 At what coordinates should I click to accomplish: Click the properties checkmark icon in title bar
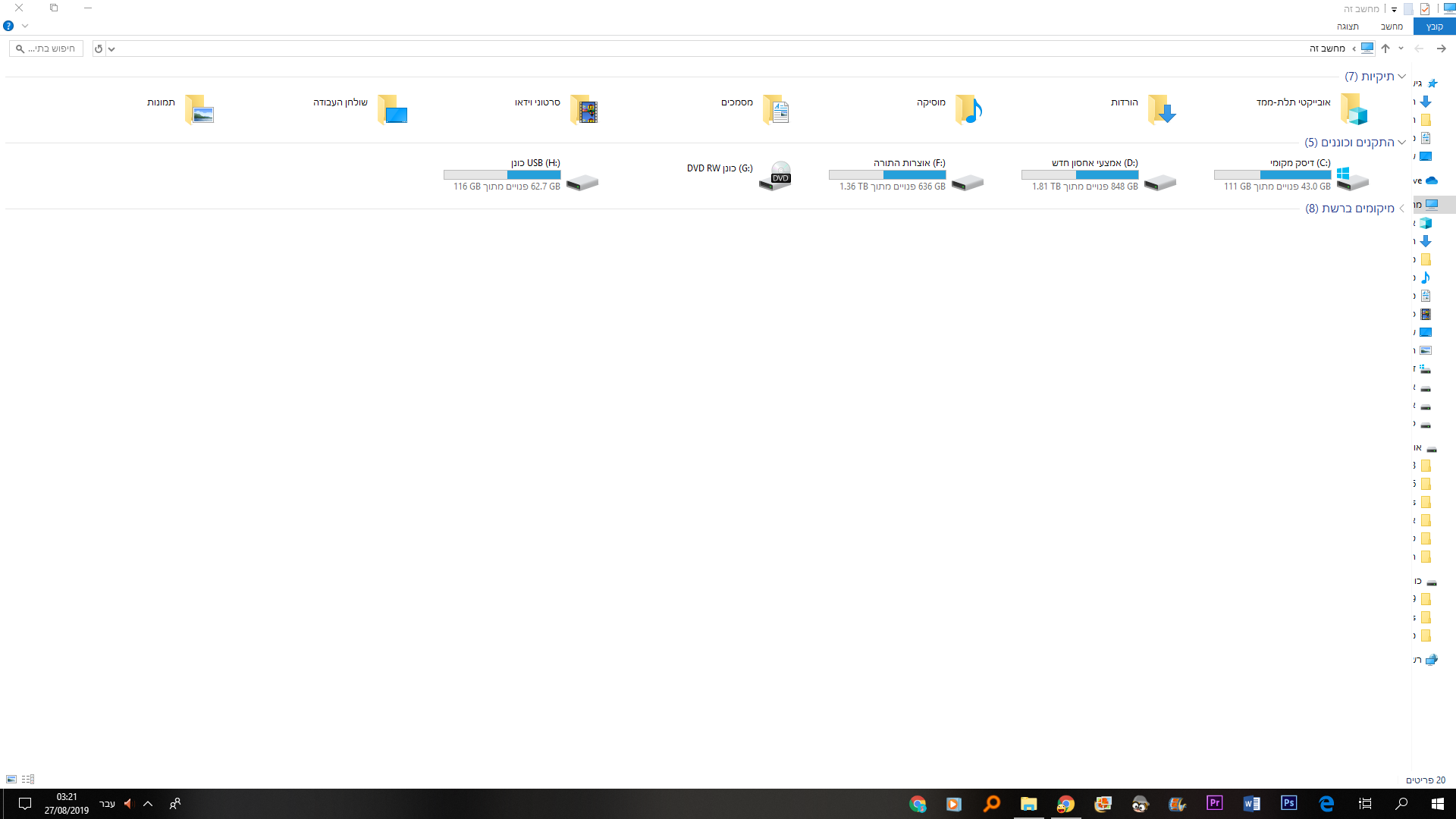tap(1425, 9)
